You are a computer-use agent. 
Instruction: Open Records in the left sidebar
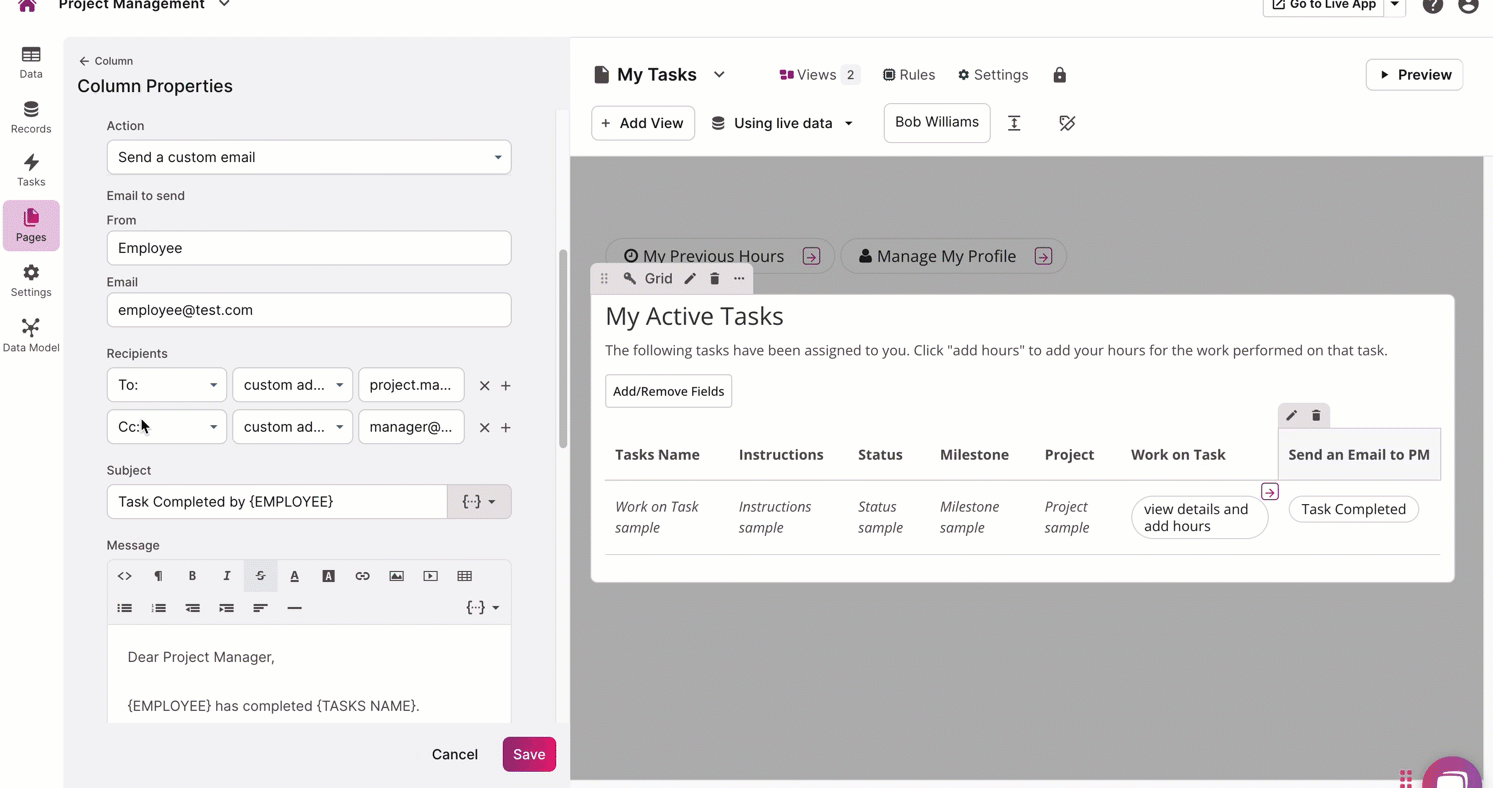point(31,116)
